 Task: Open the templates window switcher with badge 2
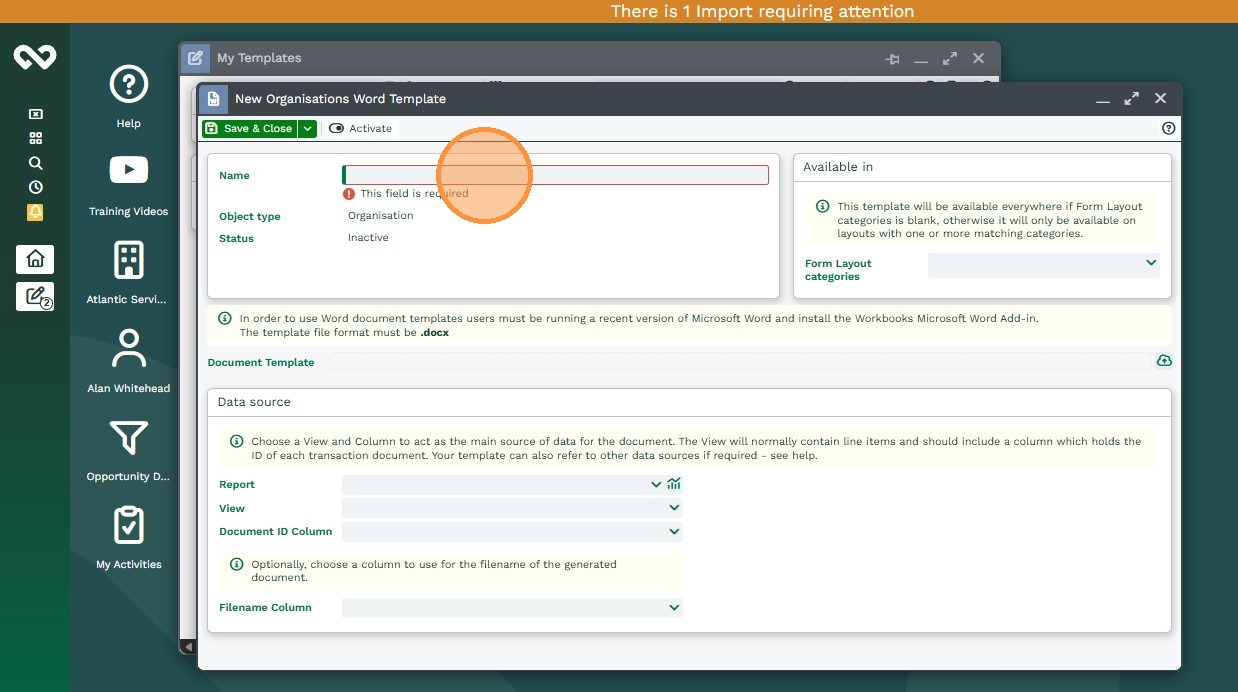tap(35, 296)
